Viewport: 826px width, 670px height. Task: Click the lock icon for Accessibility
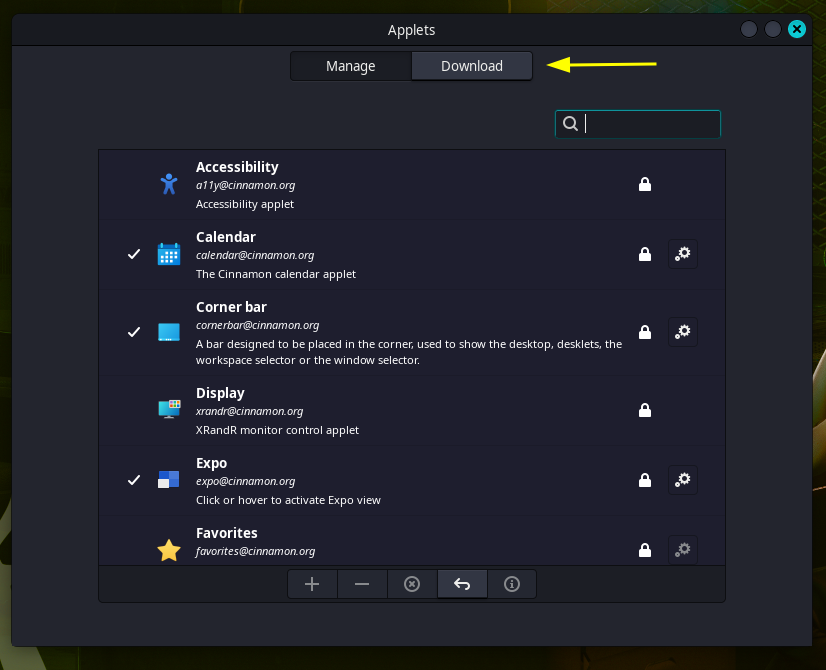coord(645,184)
